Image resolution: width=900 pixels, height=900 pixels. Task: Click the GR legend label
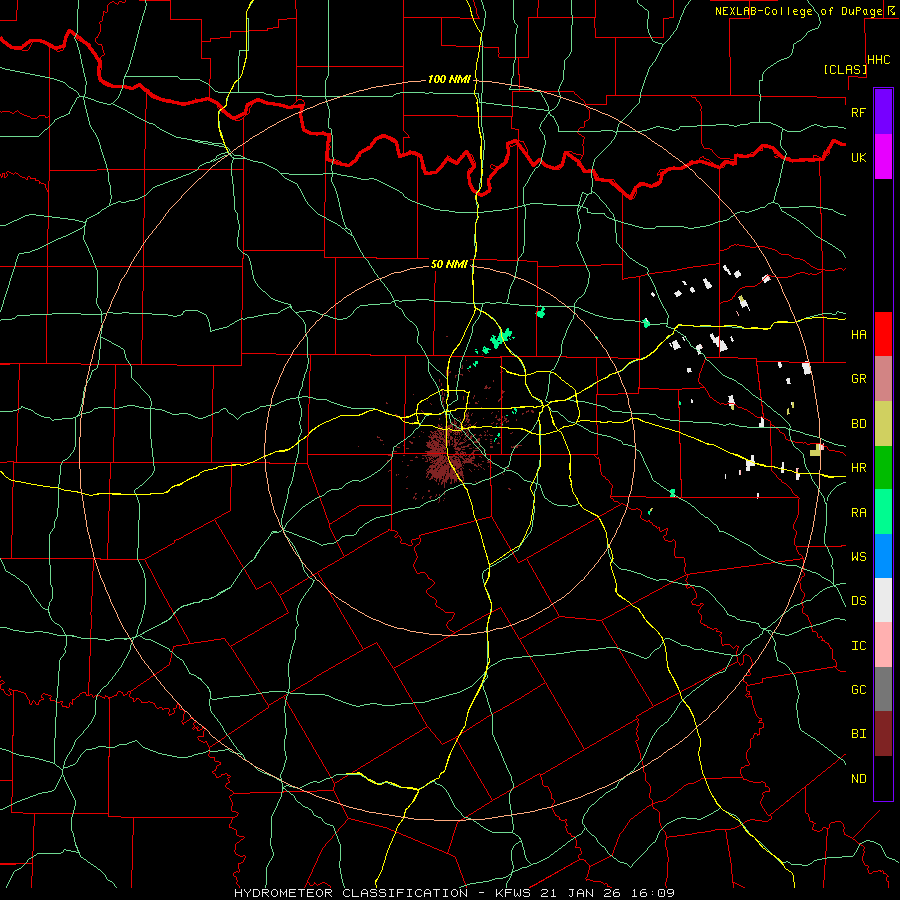pos(858,378)
